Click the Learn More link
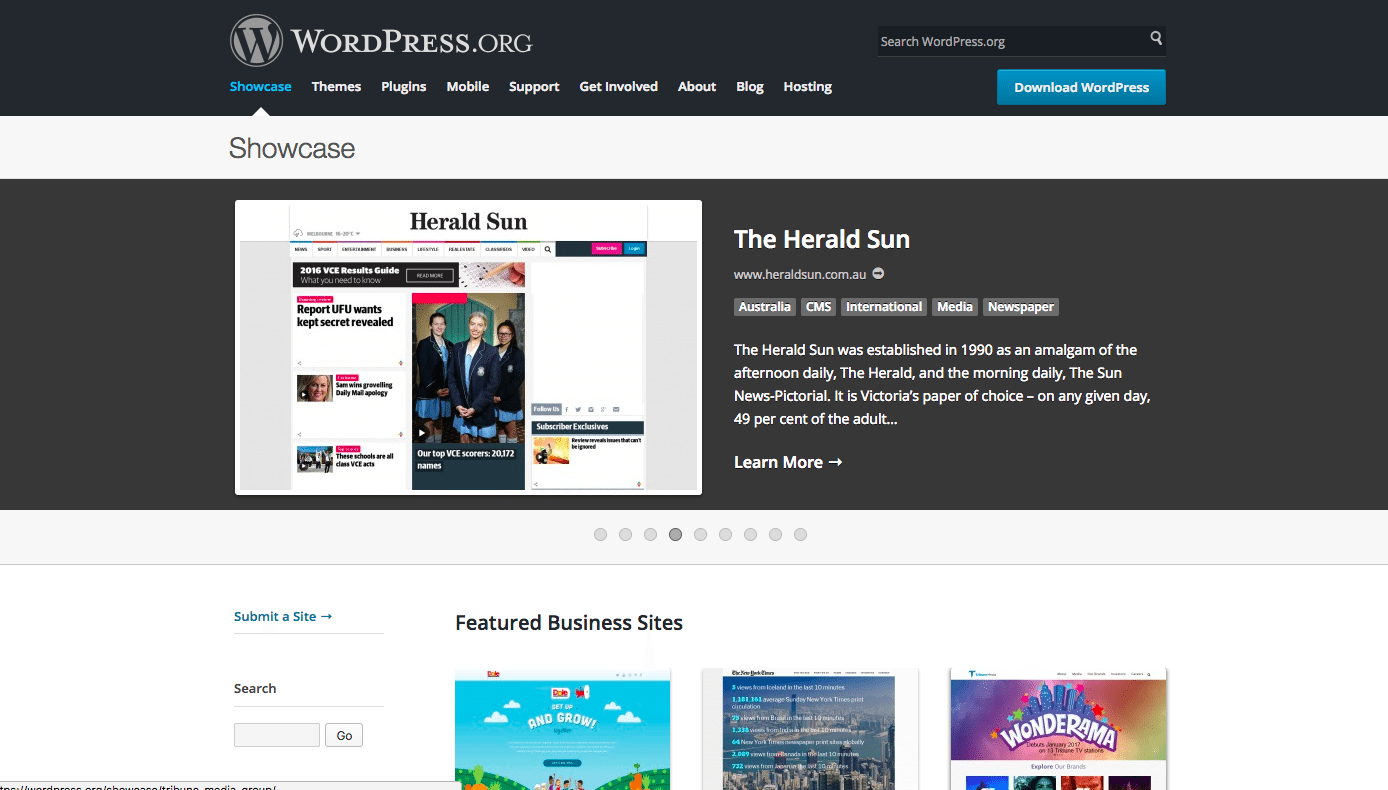This screenshot has width=1388, height=790. pos(788,462)
